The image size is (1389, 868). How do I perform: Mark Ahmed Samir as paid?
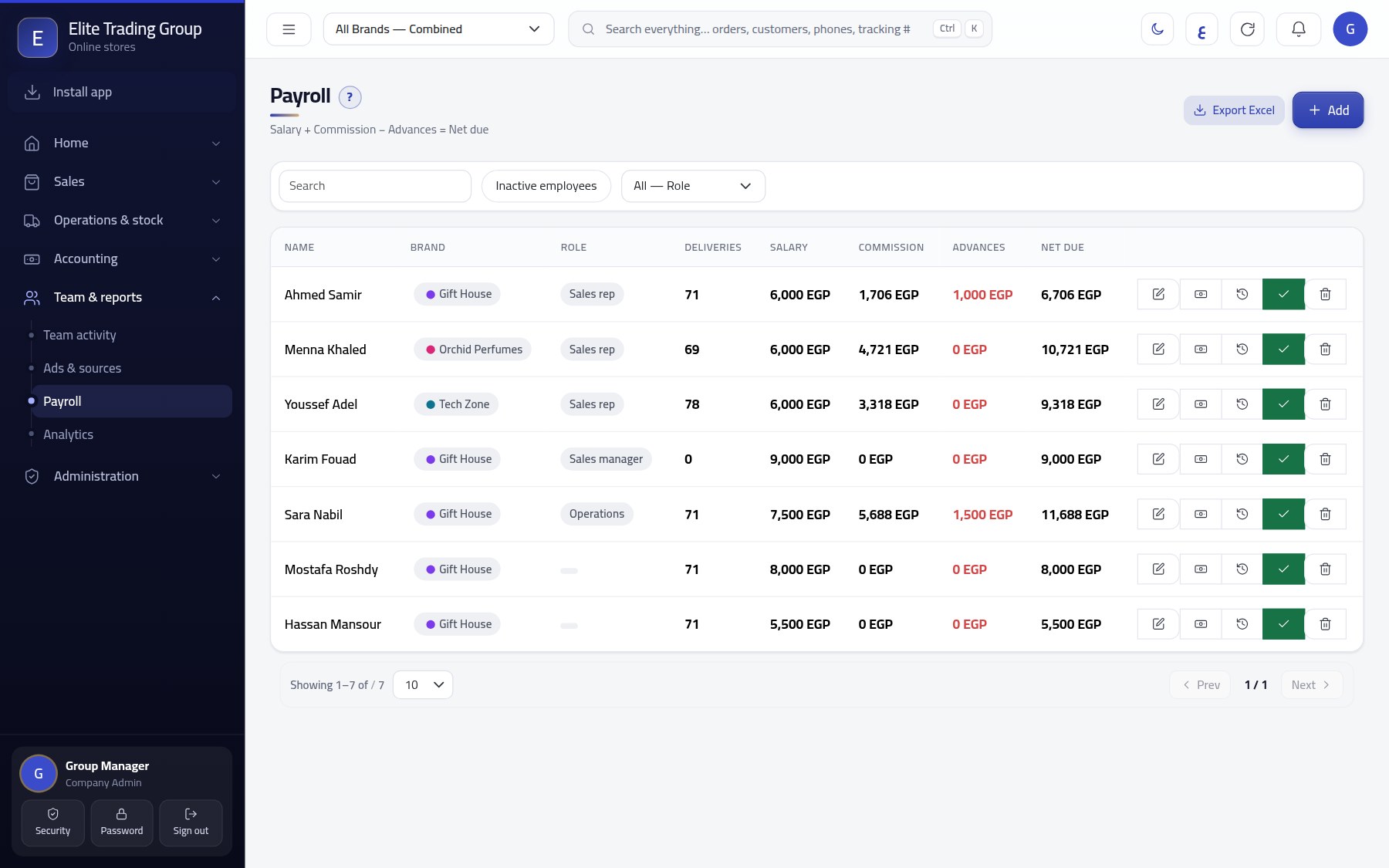tap(1283, 294)
